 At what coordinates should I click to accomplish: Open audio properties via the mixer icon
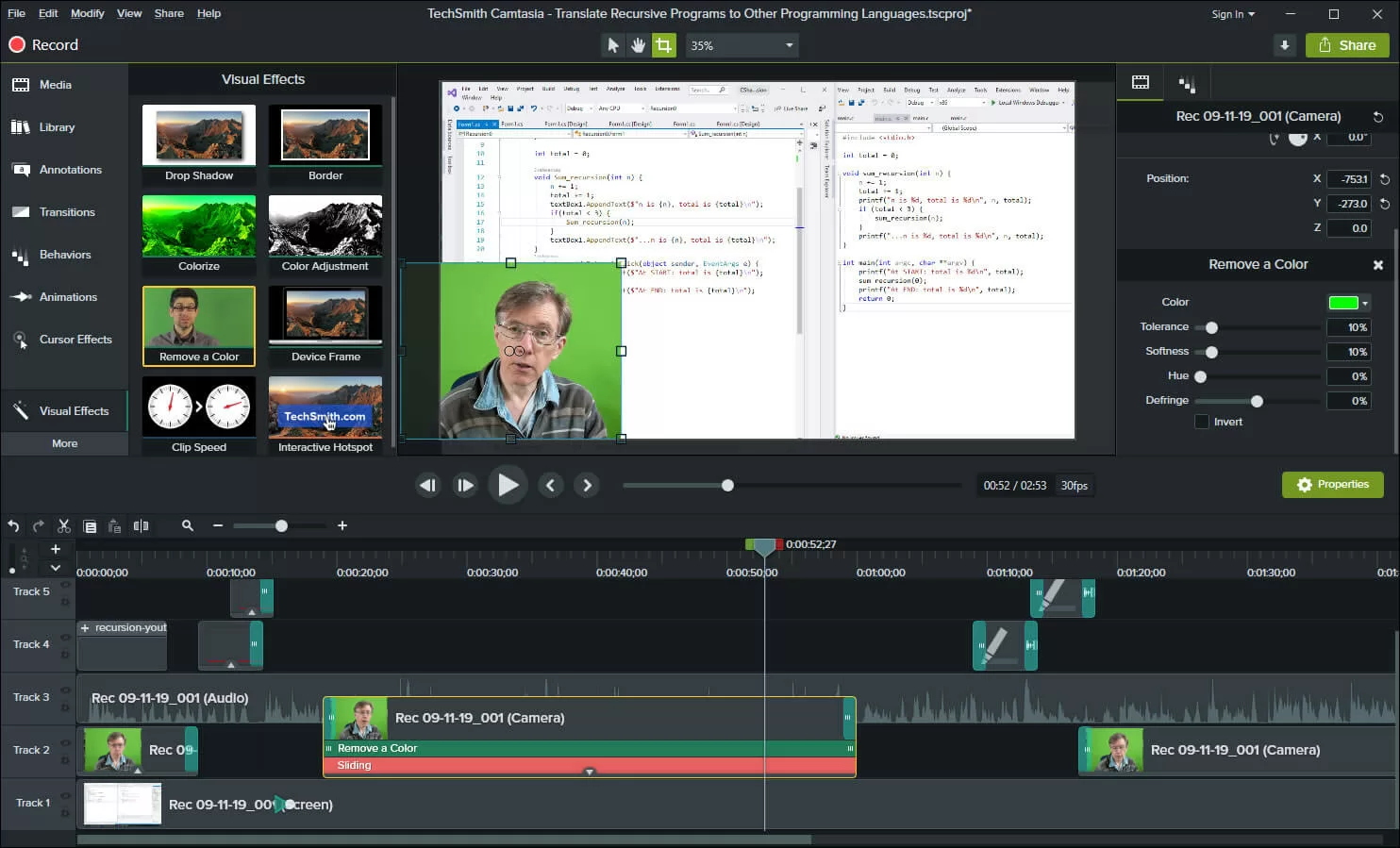coord(1187,83)
